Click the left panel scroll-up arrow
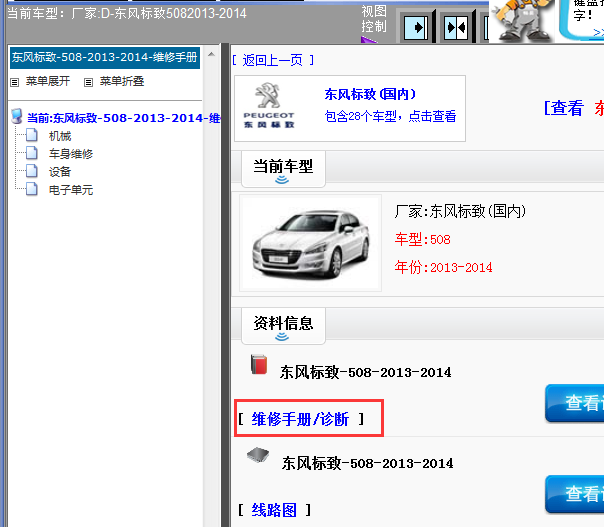The height and width of the screenshot is (527, 604). coord(211,55)
